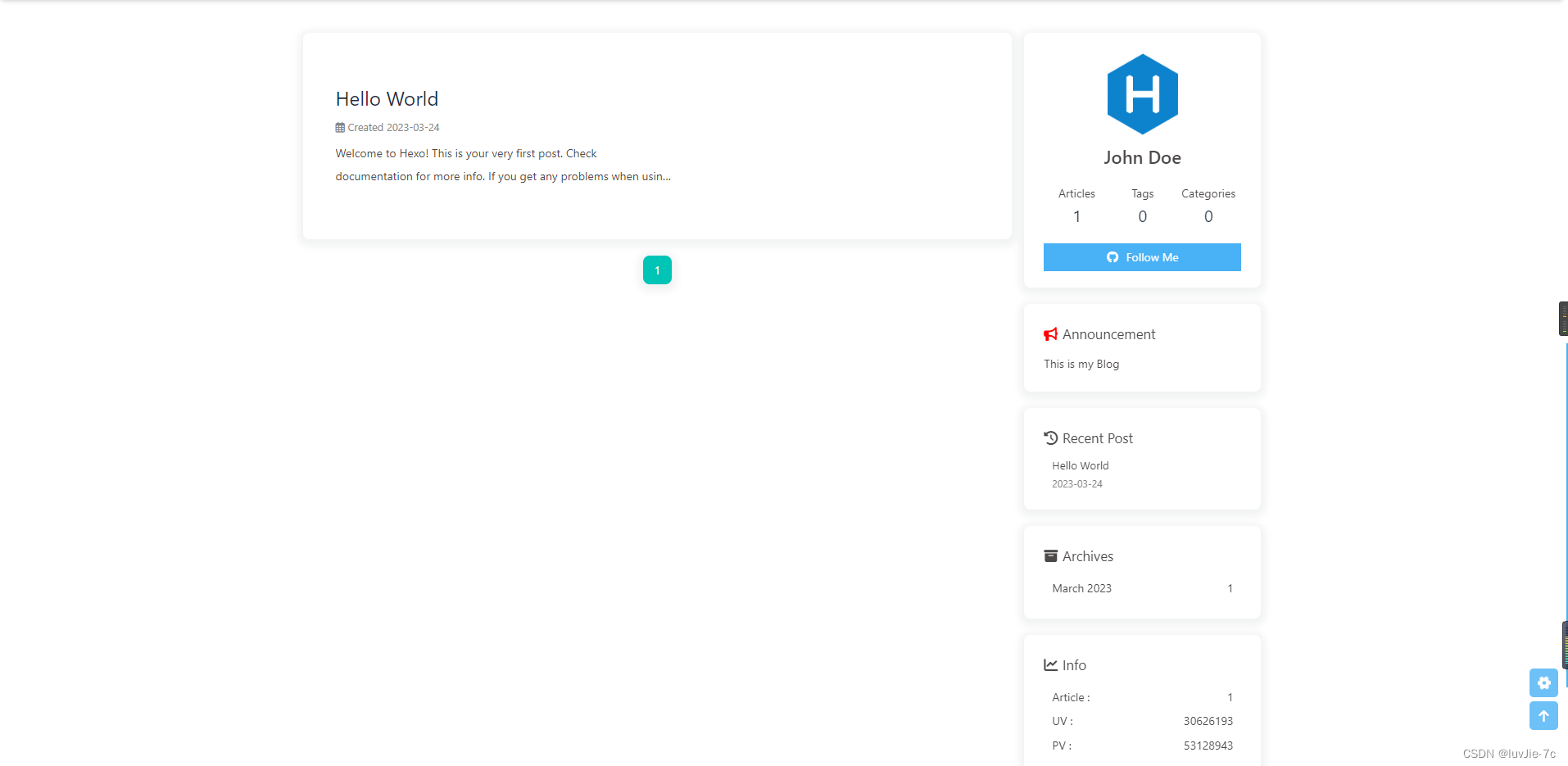1568x766 pixels.
Task: Click the Categories label in the profile card
Action: 1208,193
